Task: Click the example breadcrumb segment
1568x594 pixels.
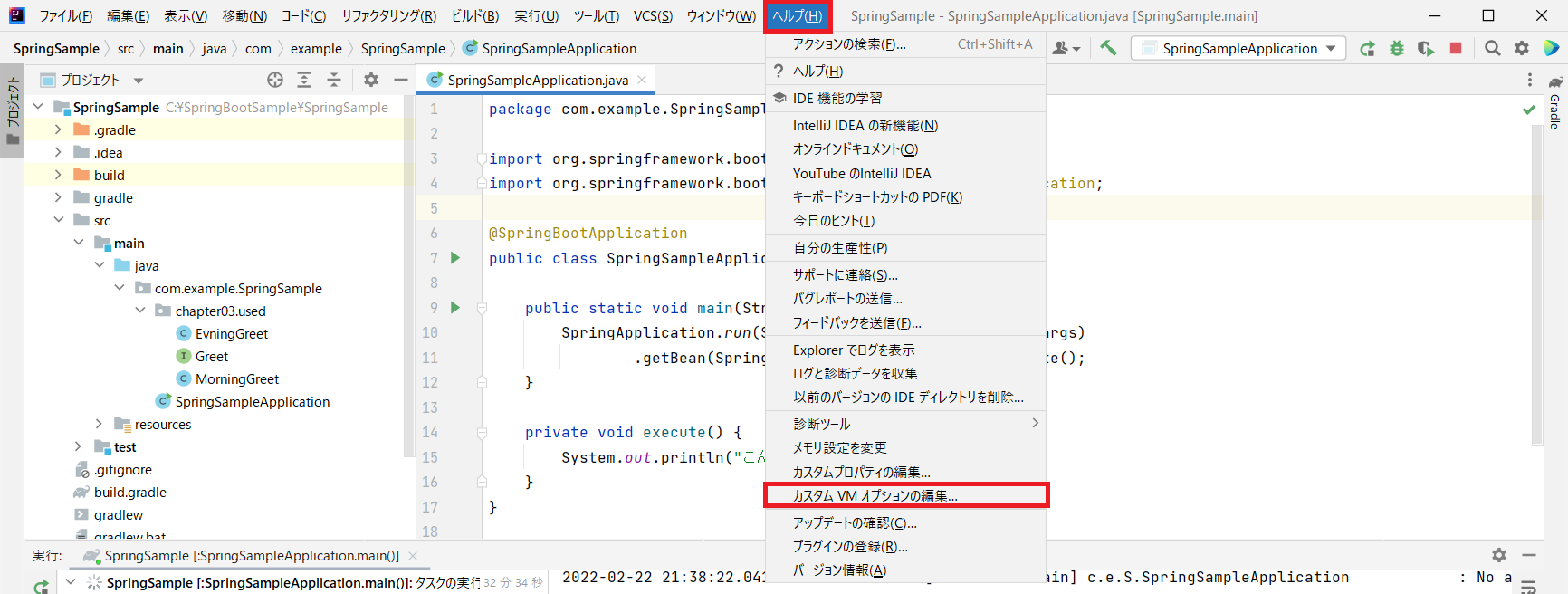Action: 316,48
